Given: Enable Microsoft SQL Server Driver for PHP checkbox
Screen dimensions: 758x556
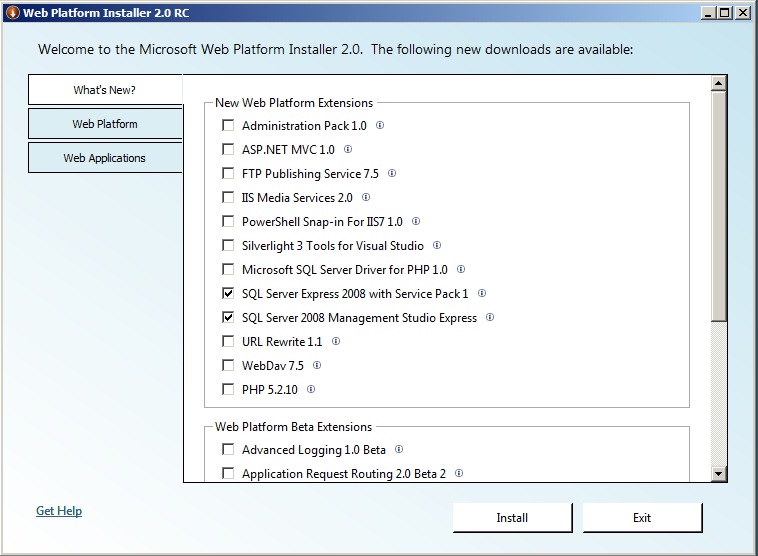Looking at the screenshot, I should tap(228, 269).
